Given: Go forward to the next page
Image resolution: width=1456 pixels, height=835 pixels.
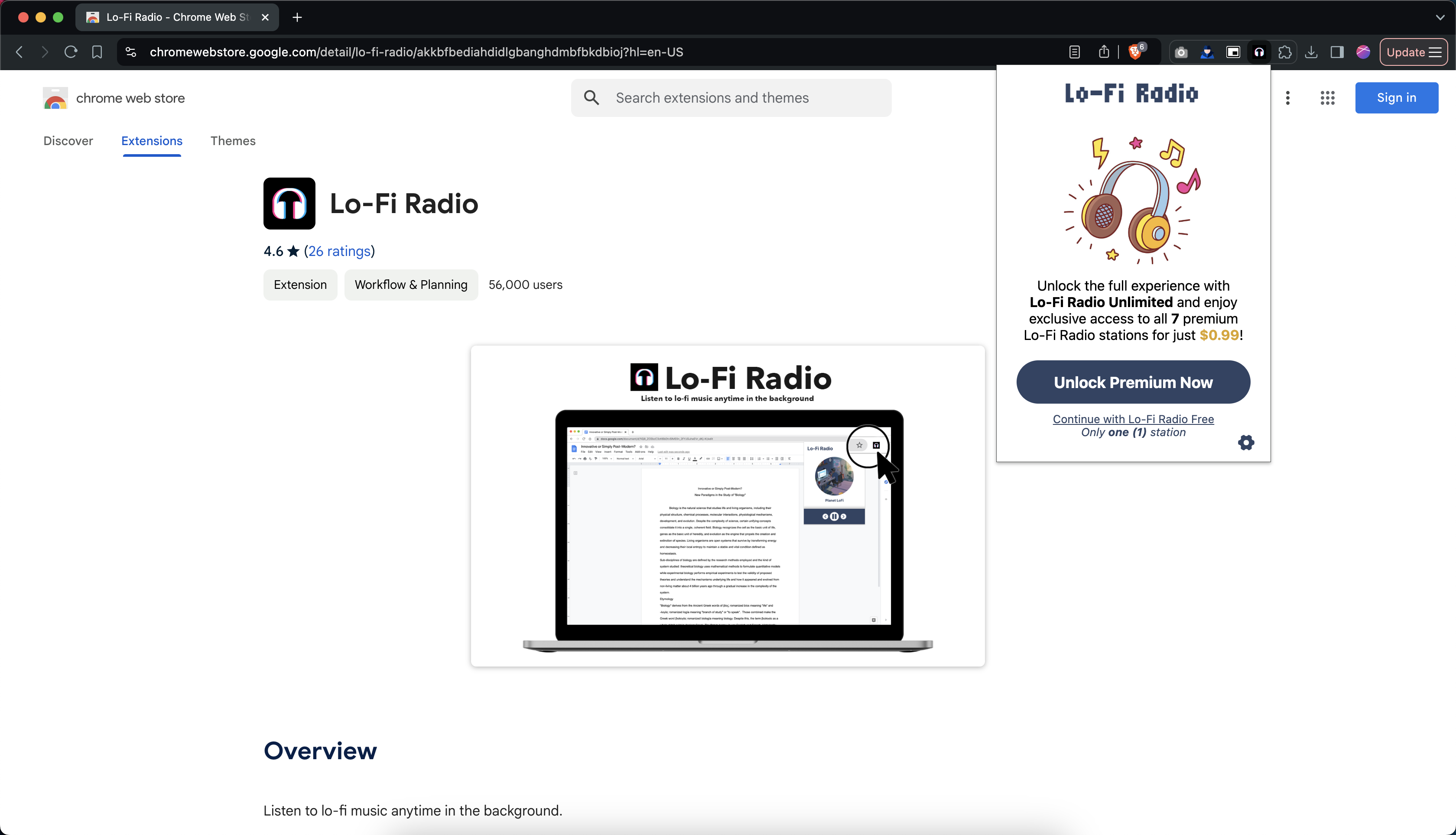Looking at the screenshot, I should (x=45, y=52).
